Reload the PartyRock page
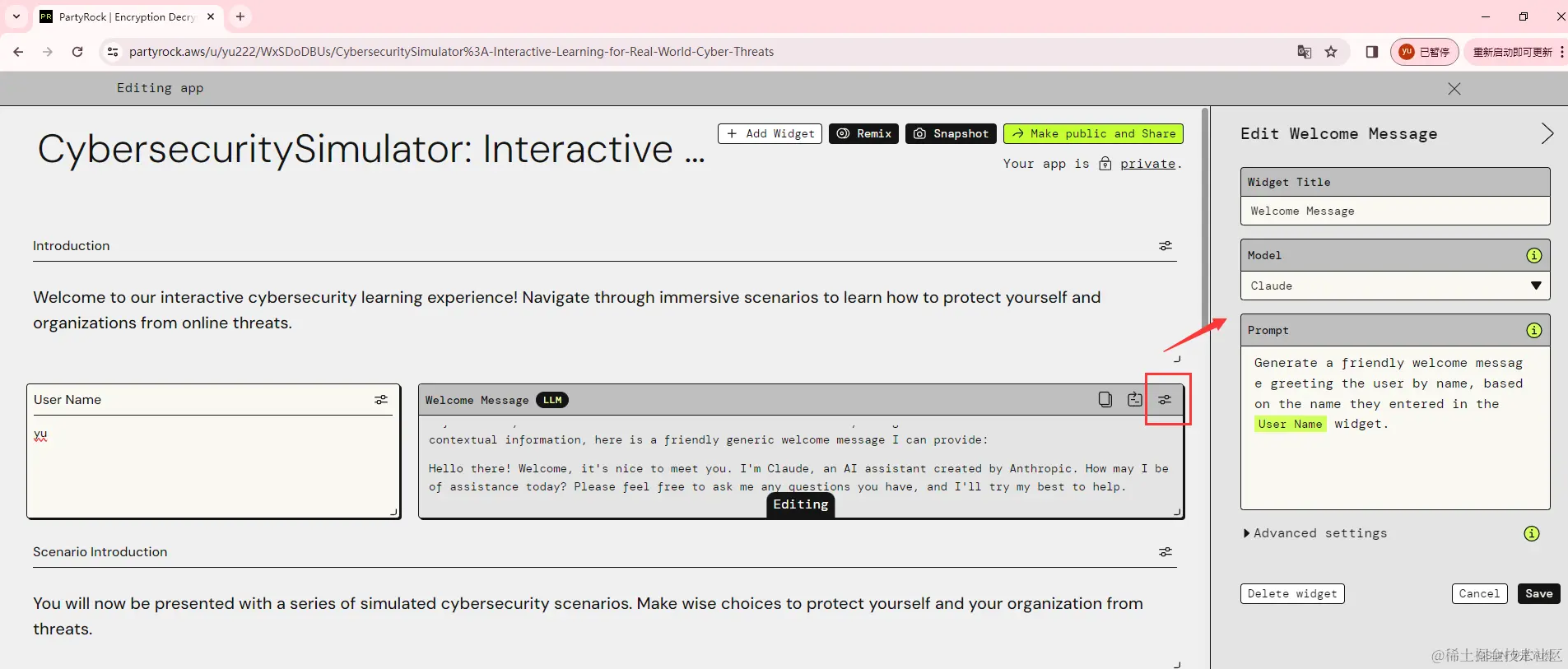 tap(77, 52)
